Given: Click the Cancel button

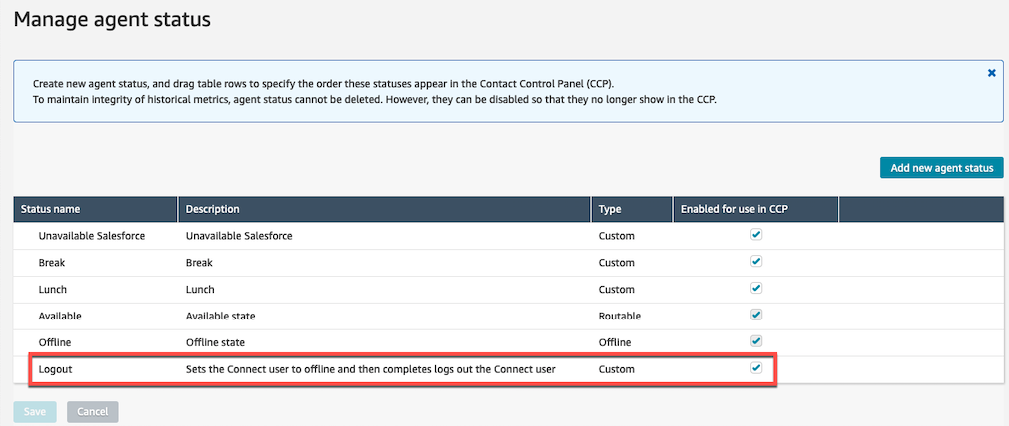Looking at the screenshot, I should tap(93, 412).
